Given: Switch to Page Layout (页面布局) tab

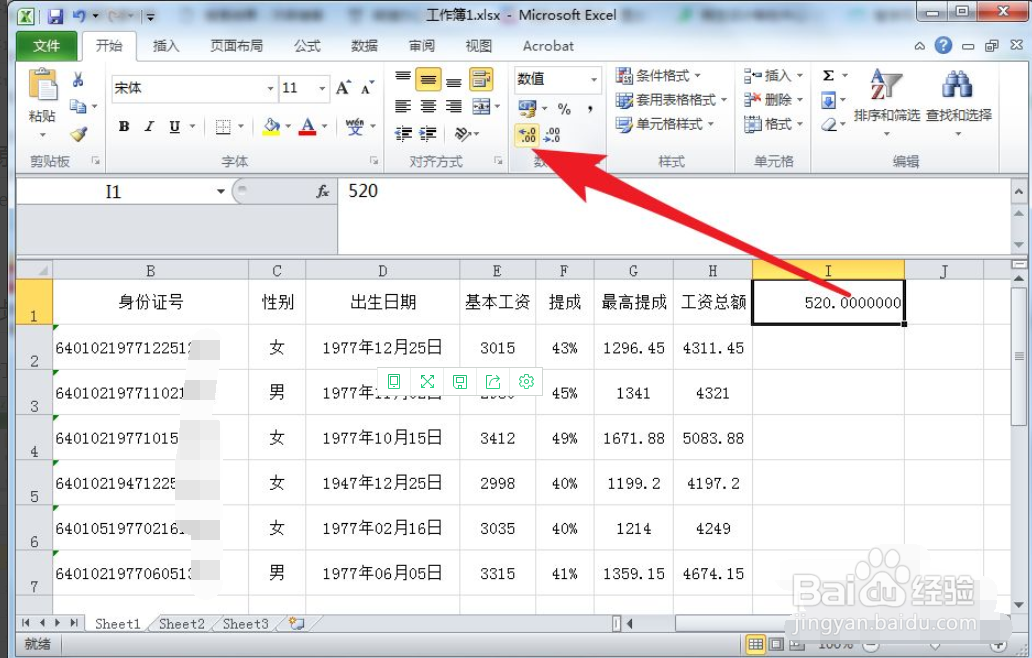Looking at the screenshot, I should pyautogui.click(x=236, y=46).
